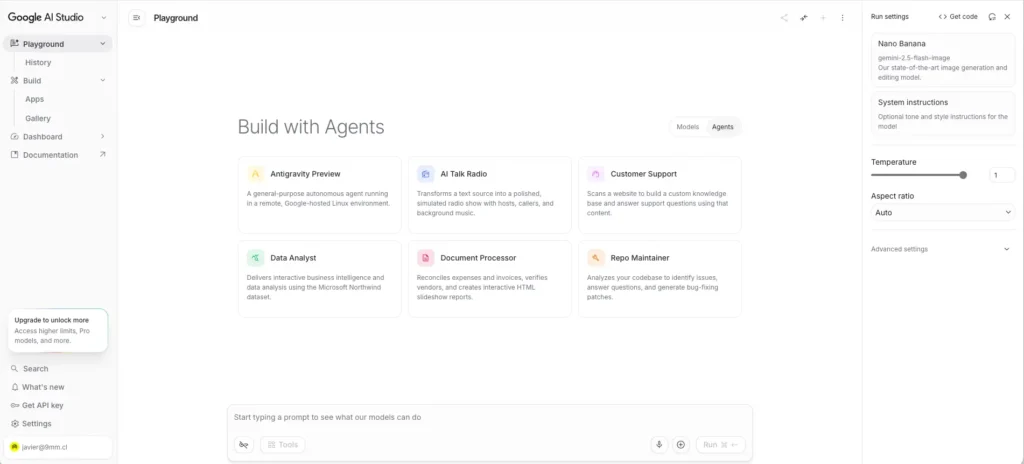Click the Run button

click(x=720, y=444)
